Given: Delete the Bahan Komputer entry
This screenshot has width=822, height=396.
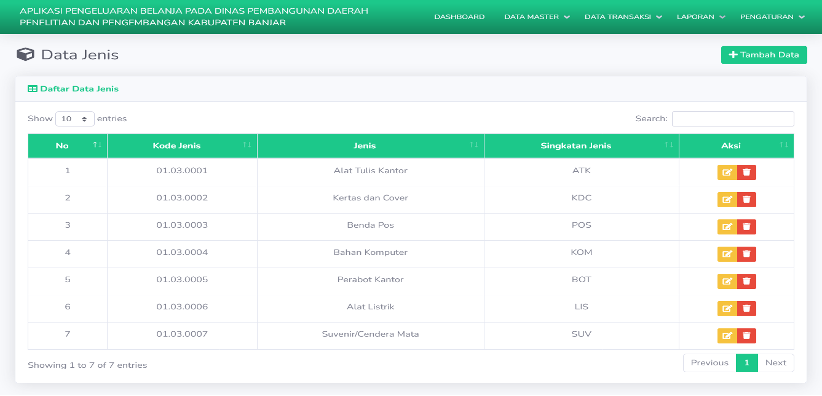Looking at the screenshot, I should point(747,254).
